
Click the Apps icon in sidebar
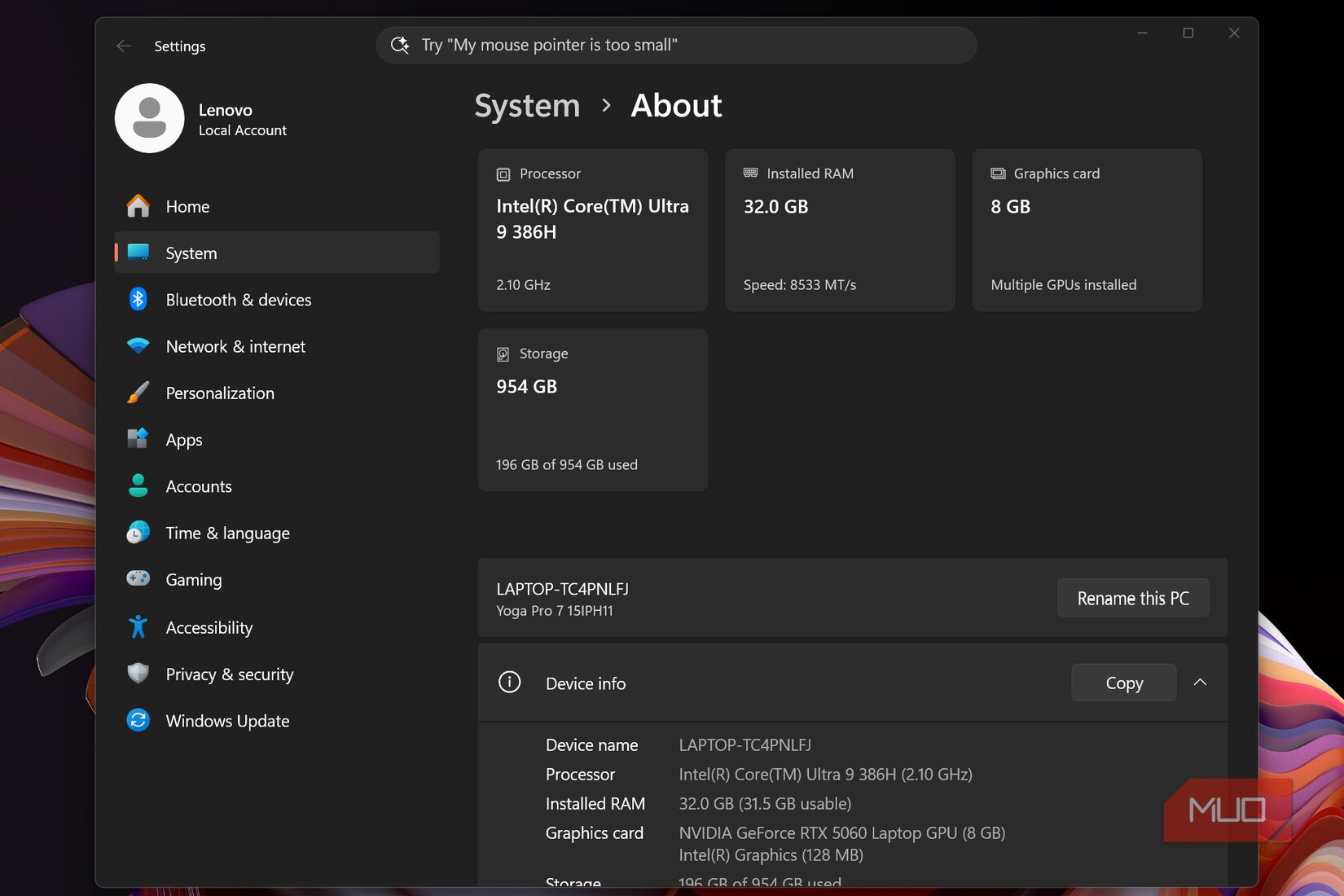(138, 439)
